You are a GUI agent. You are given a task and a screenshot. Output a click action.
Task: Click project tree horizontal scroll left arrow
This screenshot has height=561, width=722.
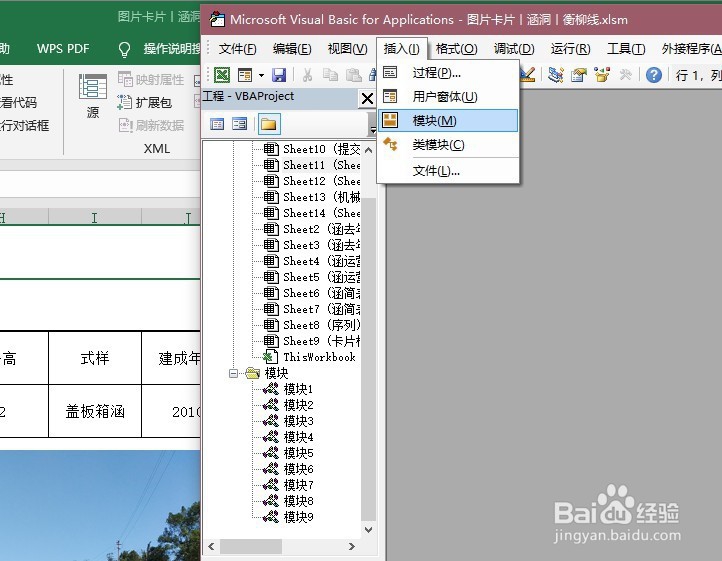tap(211, 547)
